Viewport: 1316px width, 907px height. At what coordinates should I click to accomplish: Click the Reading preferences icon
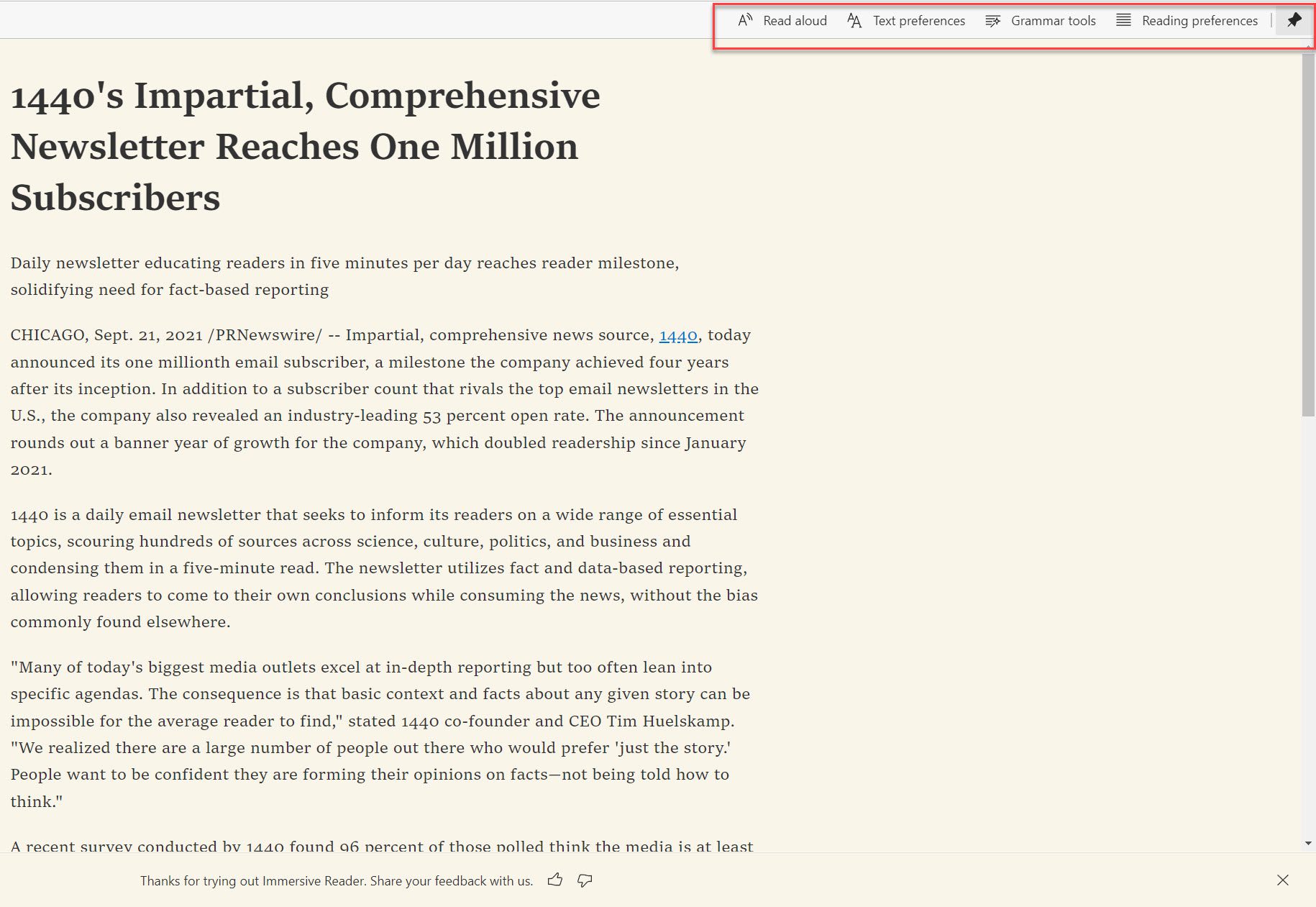[1123, 20]
